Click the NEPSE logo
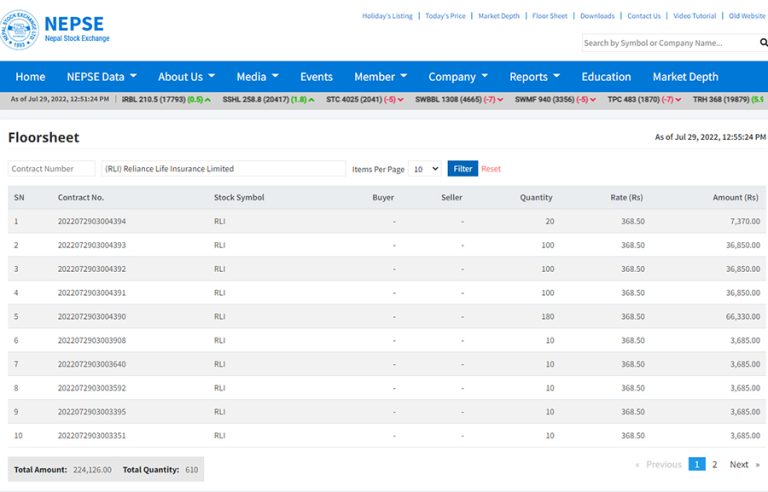The width and height of the screenshot is (768, 492). click(55, 29)
